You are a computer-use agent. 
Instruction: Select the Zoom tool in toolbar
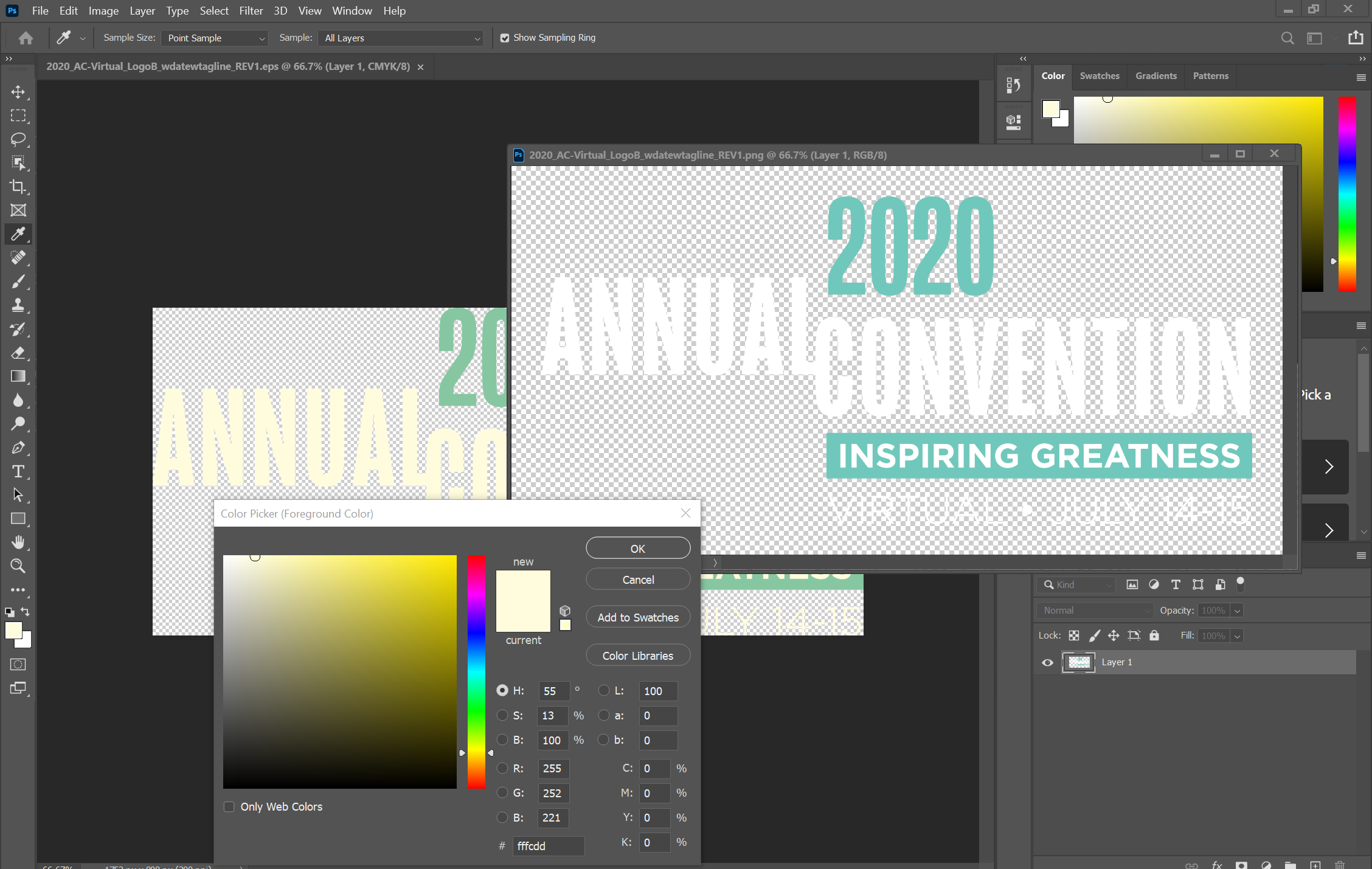[18, 566]
